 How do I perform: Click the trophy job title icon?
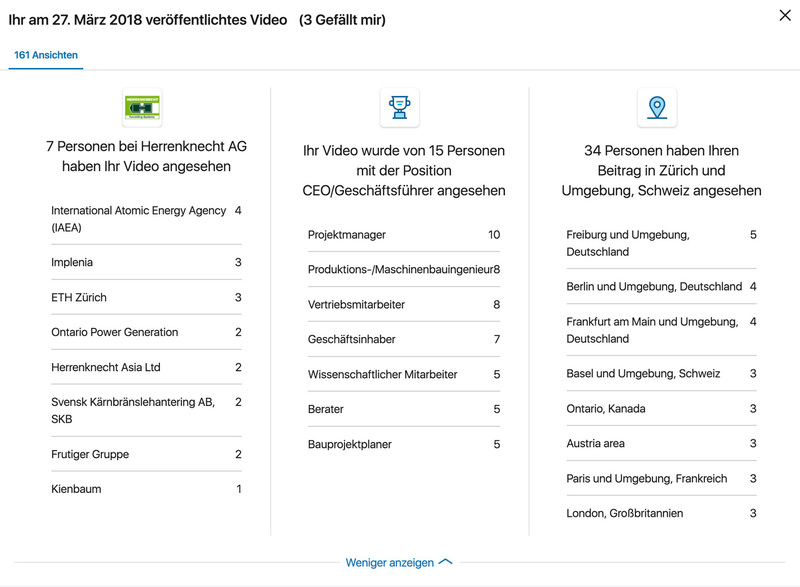[399, 107]
